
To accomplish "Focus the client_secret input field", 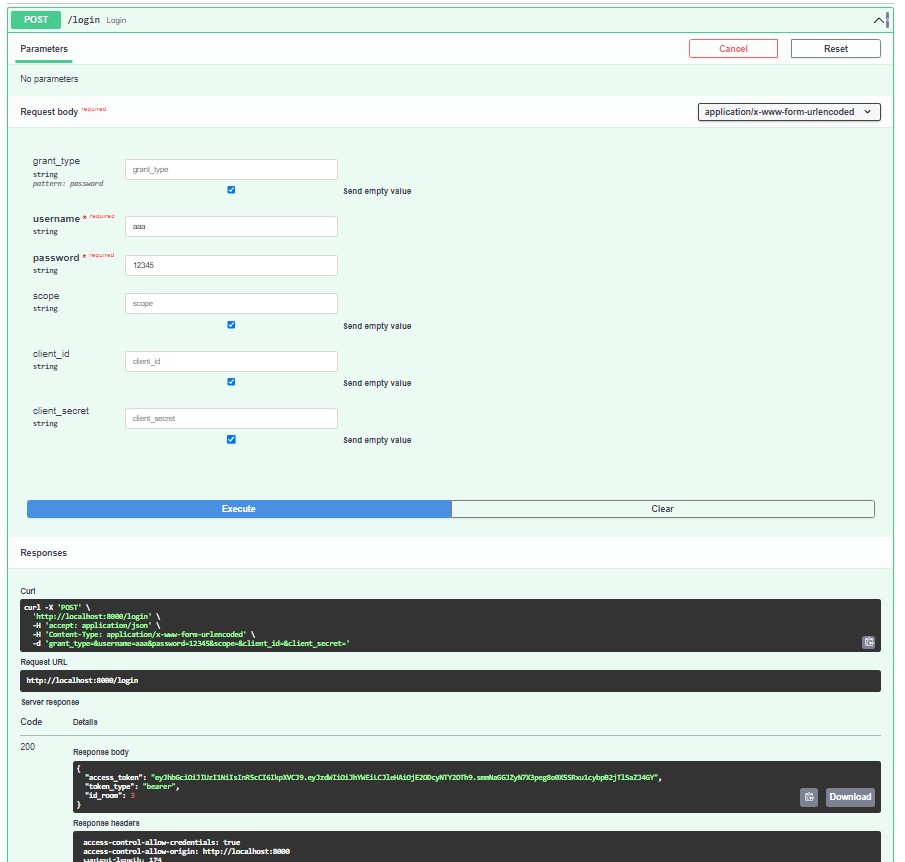I will point(231,418).
